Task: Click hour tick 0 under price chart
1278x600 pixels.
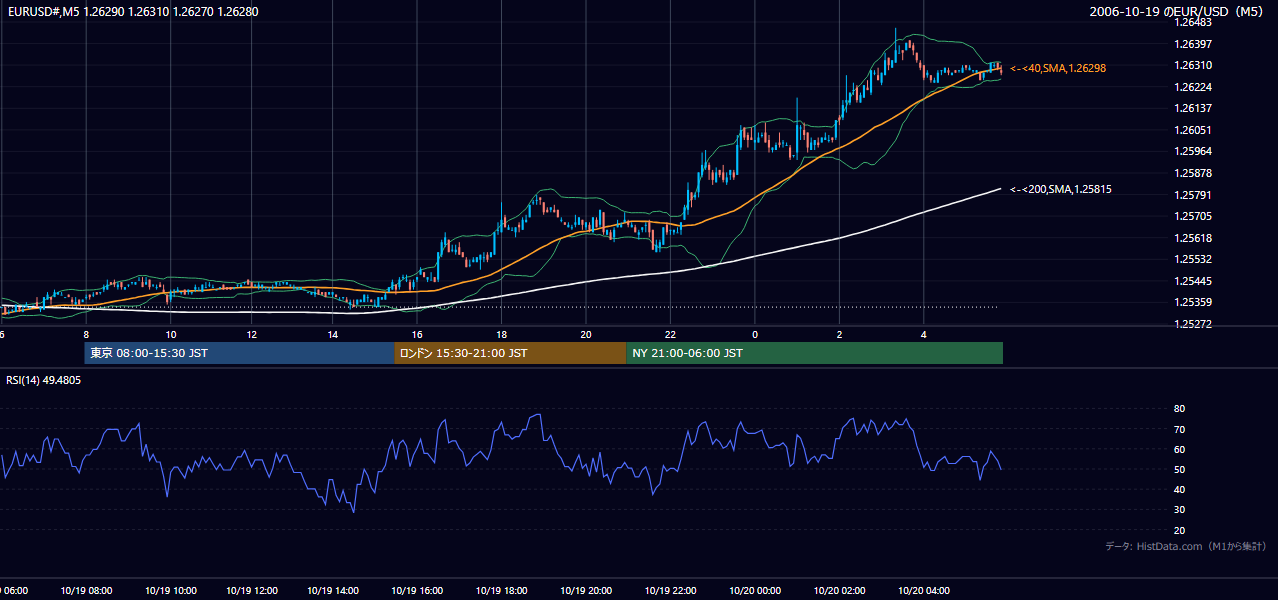Action: [755, 335]
